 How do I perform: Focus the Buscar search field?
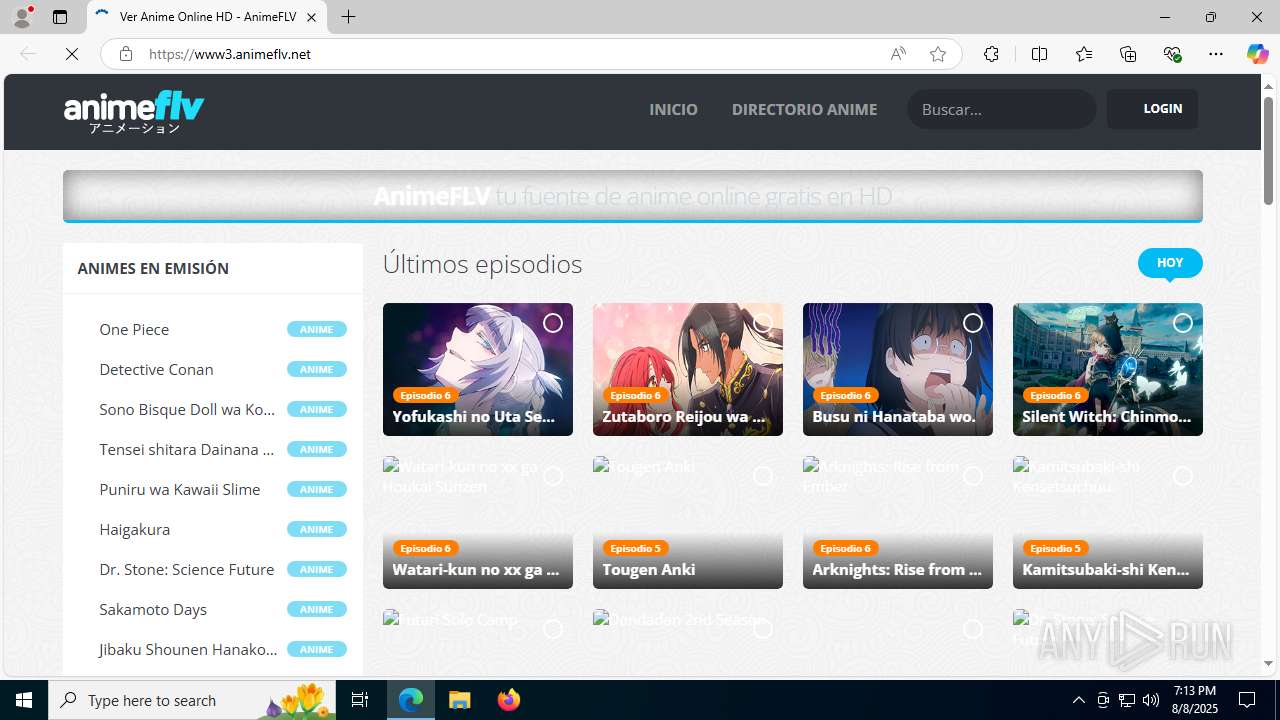[1001, 109]
